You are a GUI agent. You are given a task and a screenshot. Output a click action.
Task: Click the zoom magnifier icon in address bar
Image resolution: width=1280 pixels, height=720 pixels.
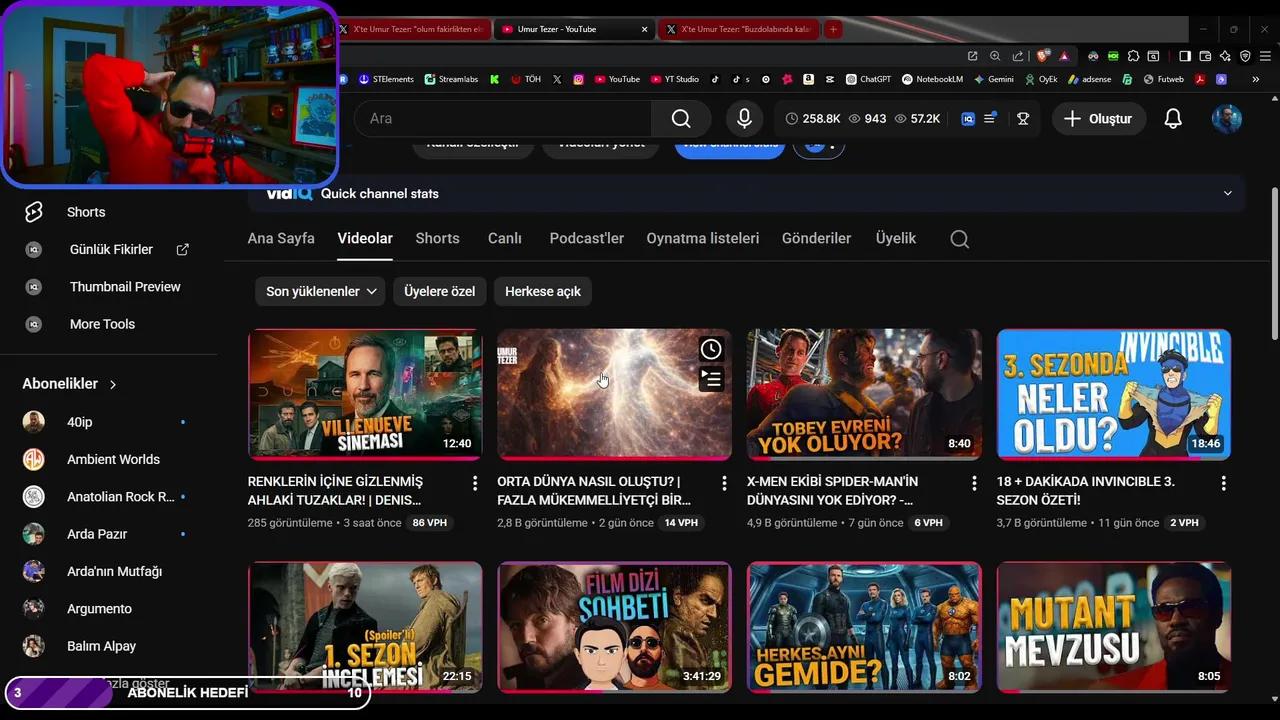click(995, 56)
